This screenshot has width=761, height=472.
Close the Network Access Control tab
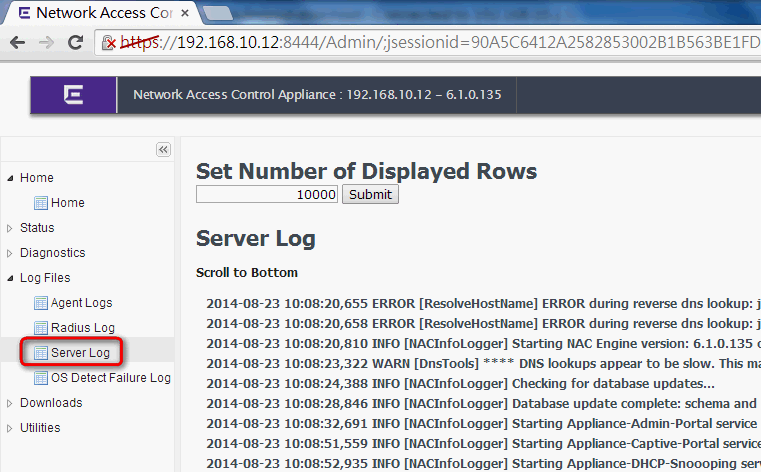pos(185,13)
